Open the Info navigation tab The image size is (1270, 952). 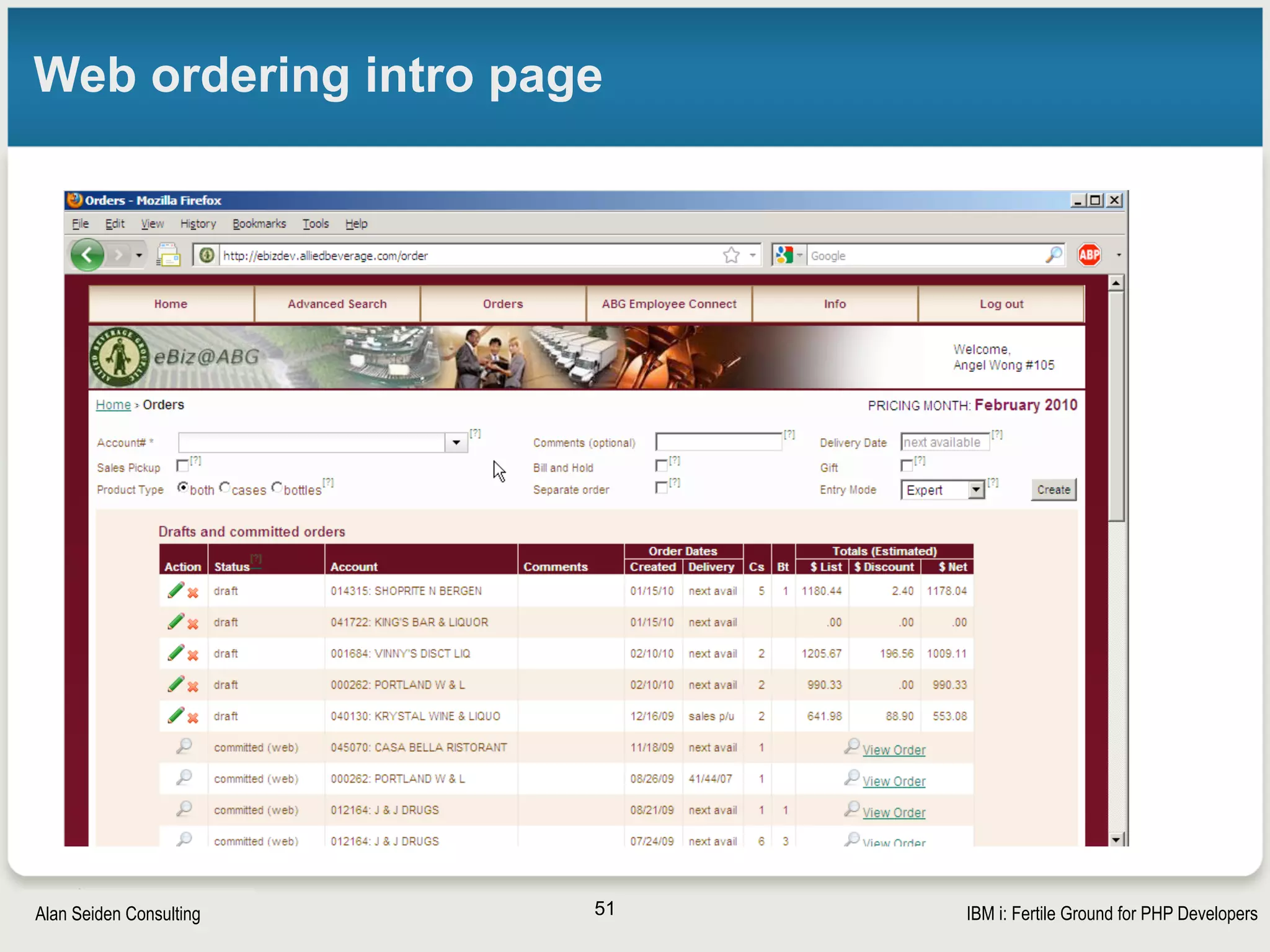[x=835, y=304]
